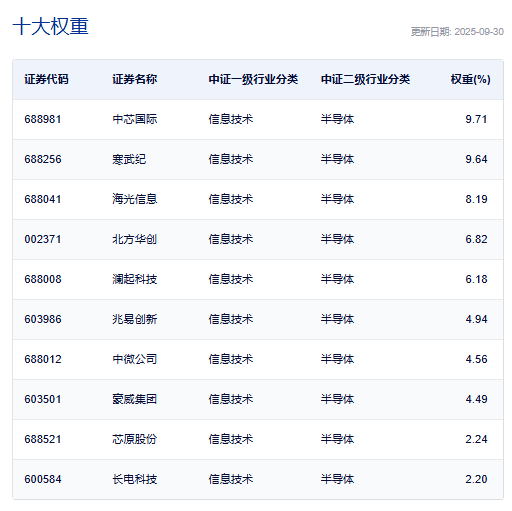Image resolution: width=512 pixels, height=511 pixels.
Task: Click the 中证二级行业分类 column header
Action: [x=365, y=79]
